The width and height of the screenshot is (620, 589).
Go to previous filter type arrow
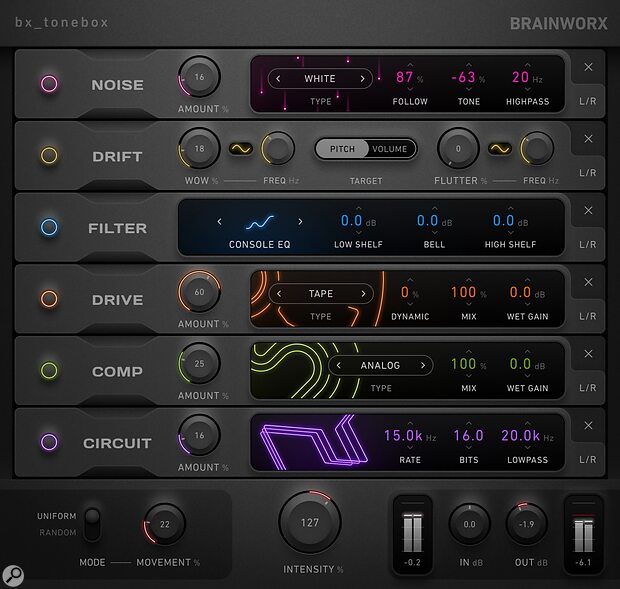point(219,222)
